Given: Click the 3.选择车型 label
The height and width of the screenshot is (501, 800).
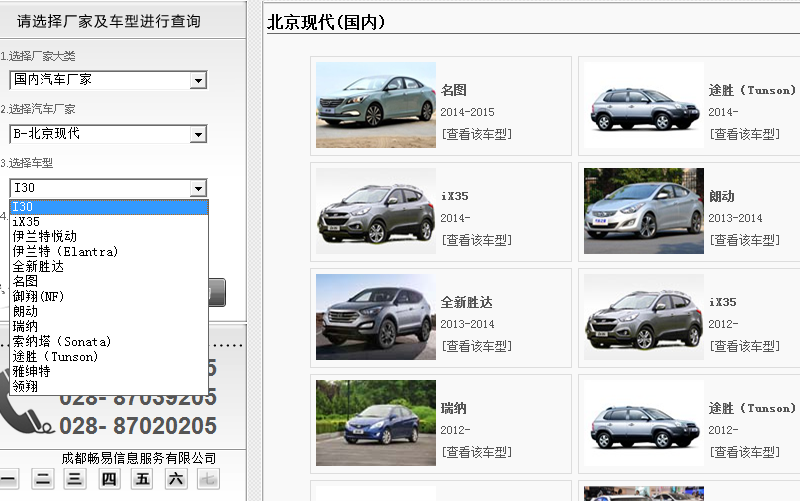Looking at the screenshot, I should click(x=27, y=163).
